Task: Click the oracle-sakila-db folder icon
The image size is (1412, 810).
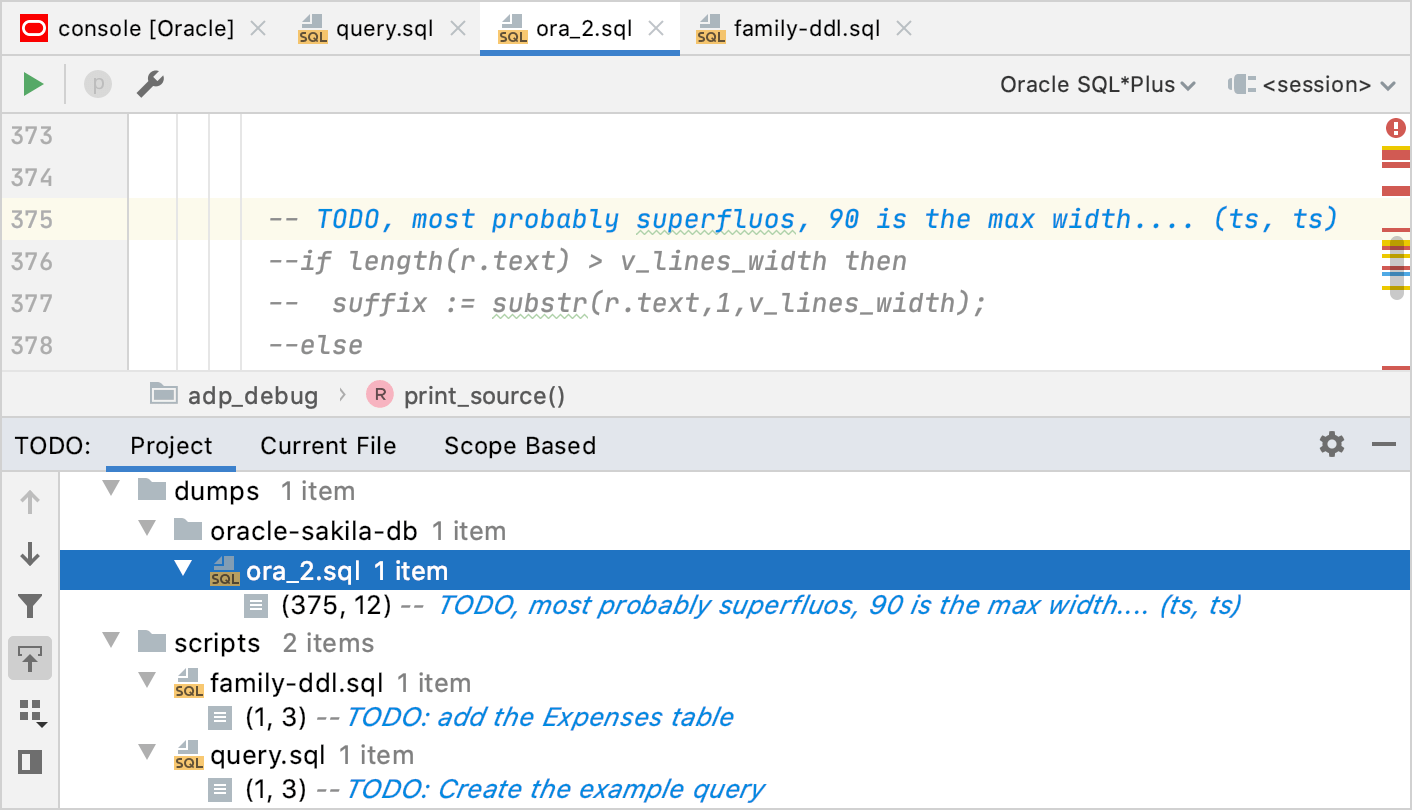Action: point(188,530)
